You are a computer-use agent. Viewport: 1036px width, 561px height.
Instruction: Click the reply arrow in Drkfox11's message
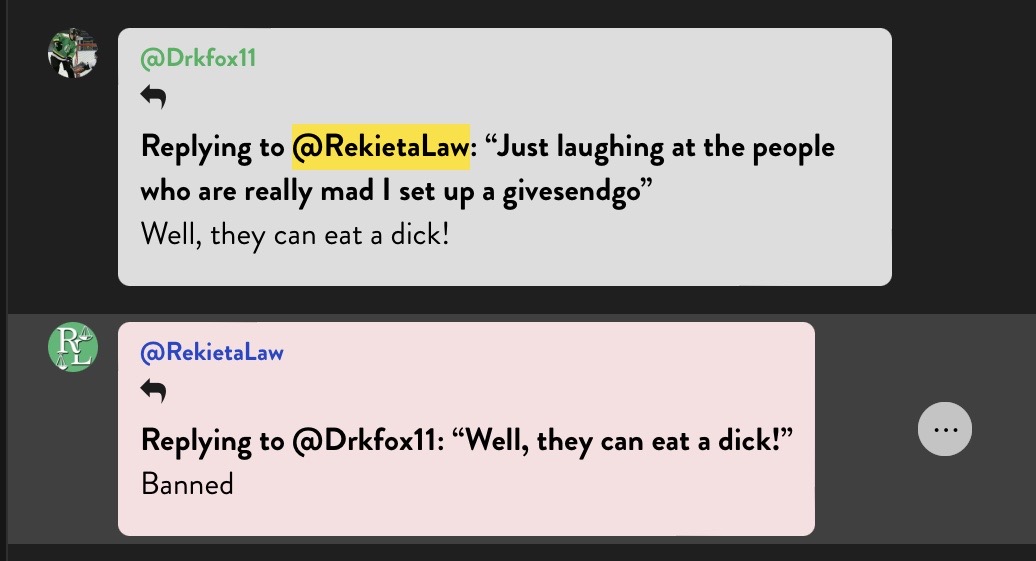(x=153, y=96)
